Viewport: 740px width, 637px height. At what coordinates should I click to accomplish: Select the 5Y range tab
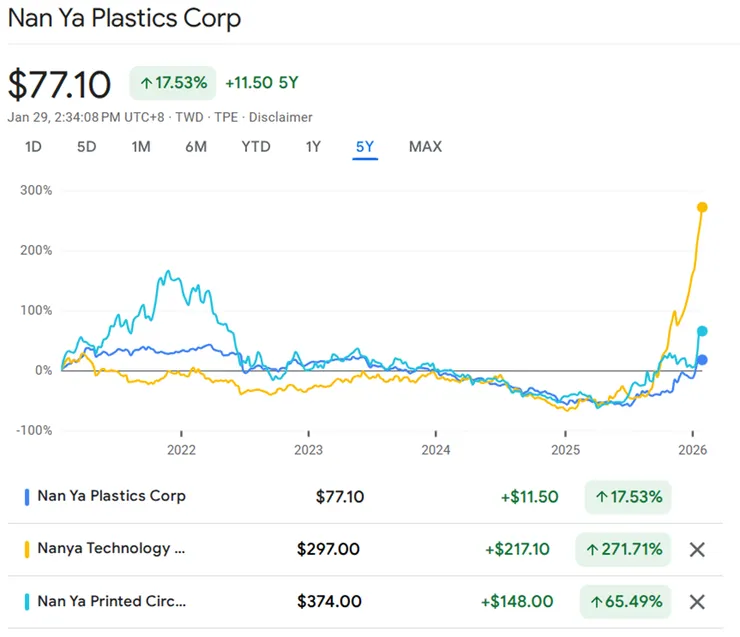coord(365,147)
